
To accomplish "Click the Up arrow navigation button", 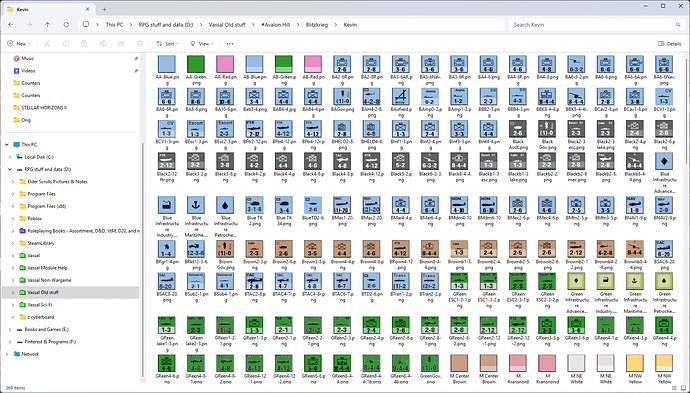I will pyautogui.click(x=48, y=25).
